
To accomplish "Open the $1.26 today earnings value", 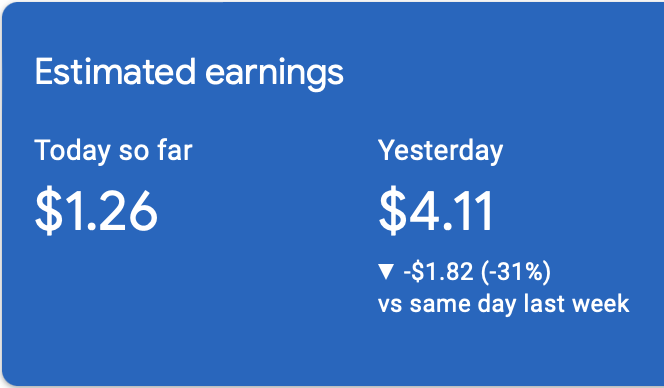I will [96, 210].
